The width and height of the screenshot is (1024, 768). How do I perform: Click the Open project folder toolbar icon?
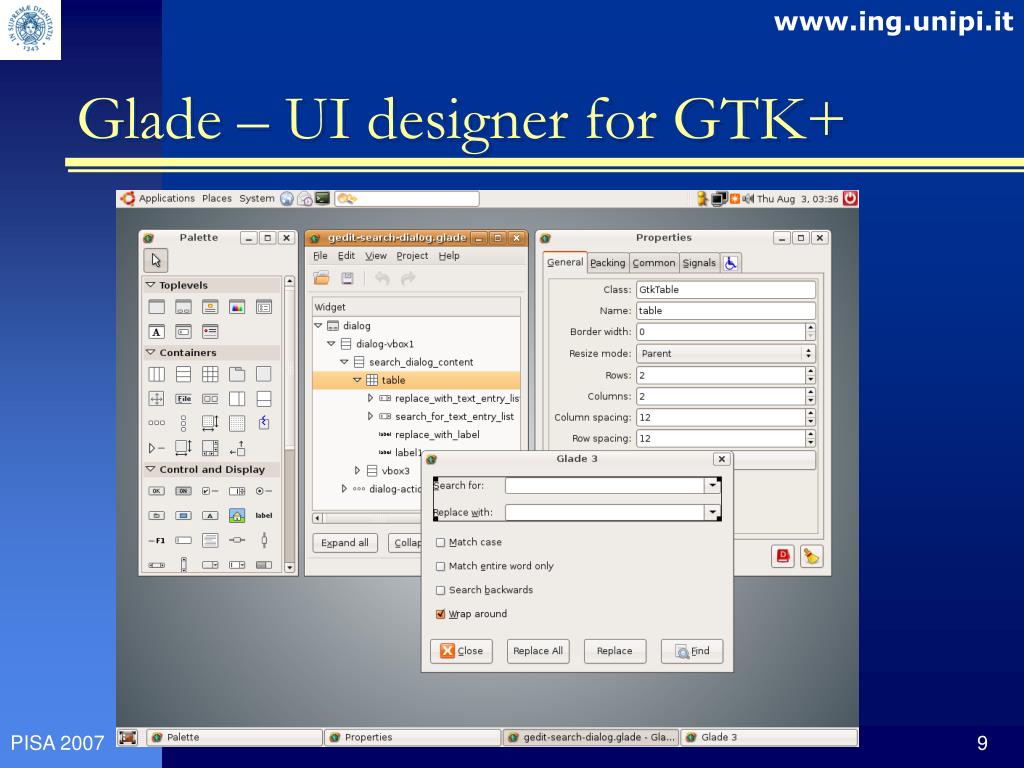pyautogui.click(x=321, y=279)
